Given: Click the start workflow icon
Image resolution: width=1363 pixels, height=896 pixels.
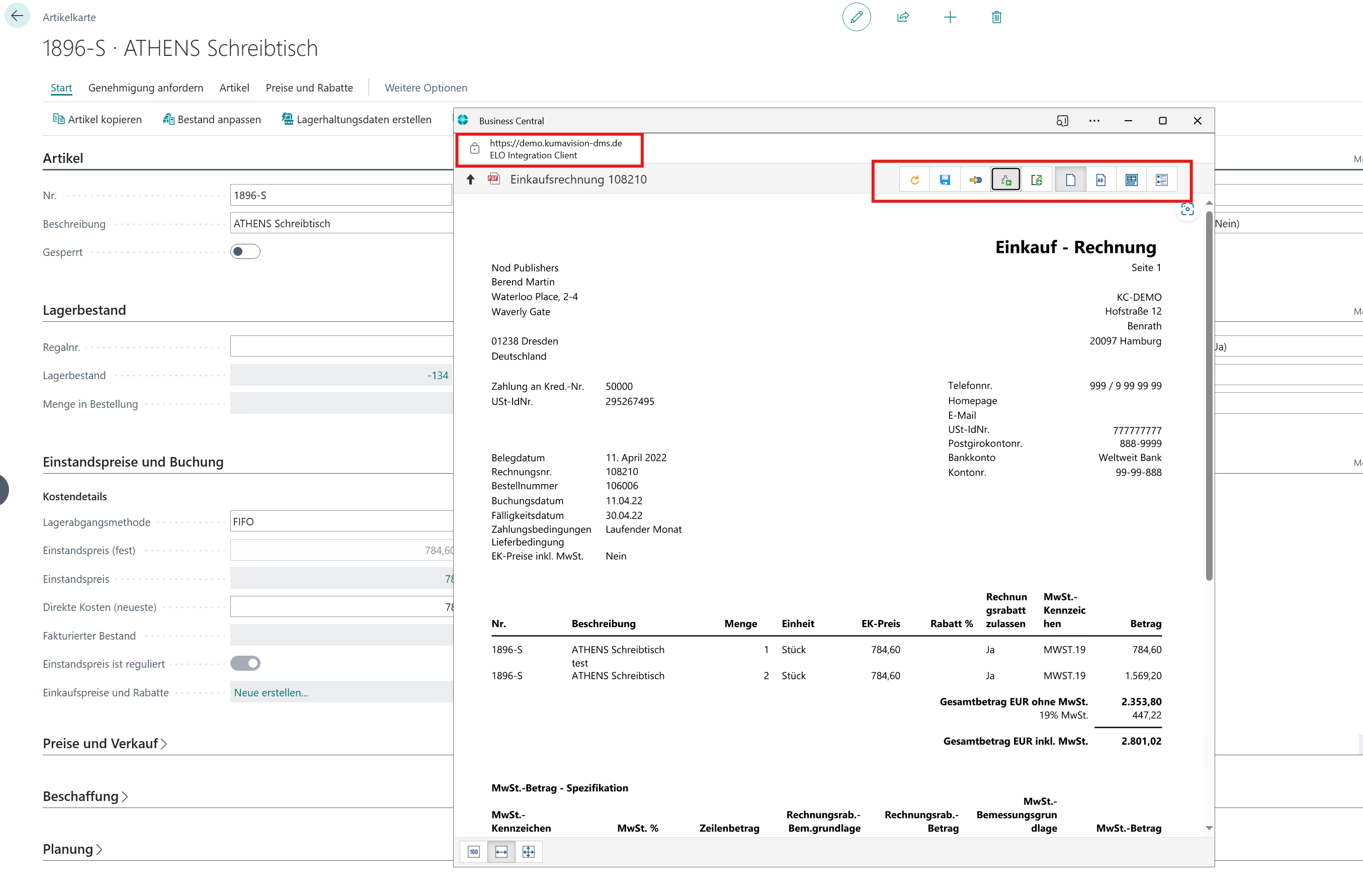Looking at the screenshot, I should point(1005,181).
